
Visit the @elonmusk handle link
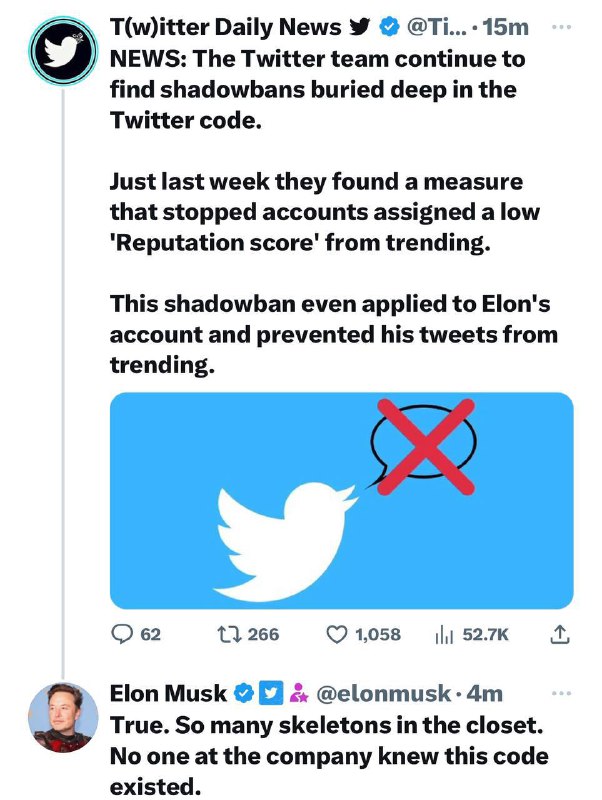click(382, 693)
